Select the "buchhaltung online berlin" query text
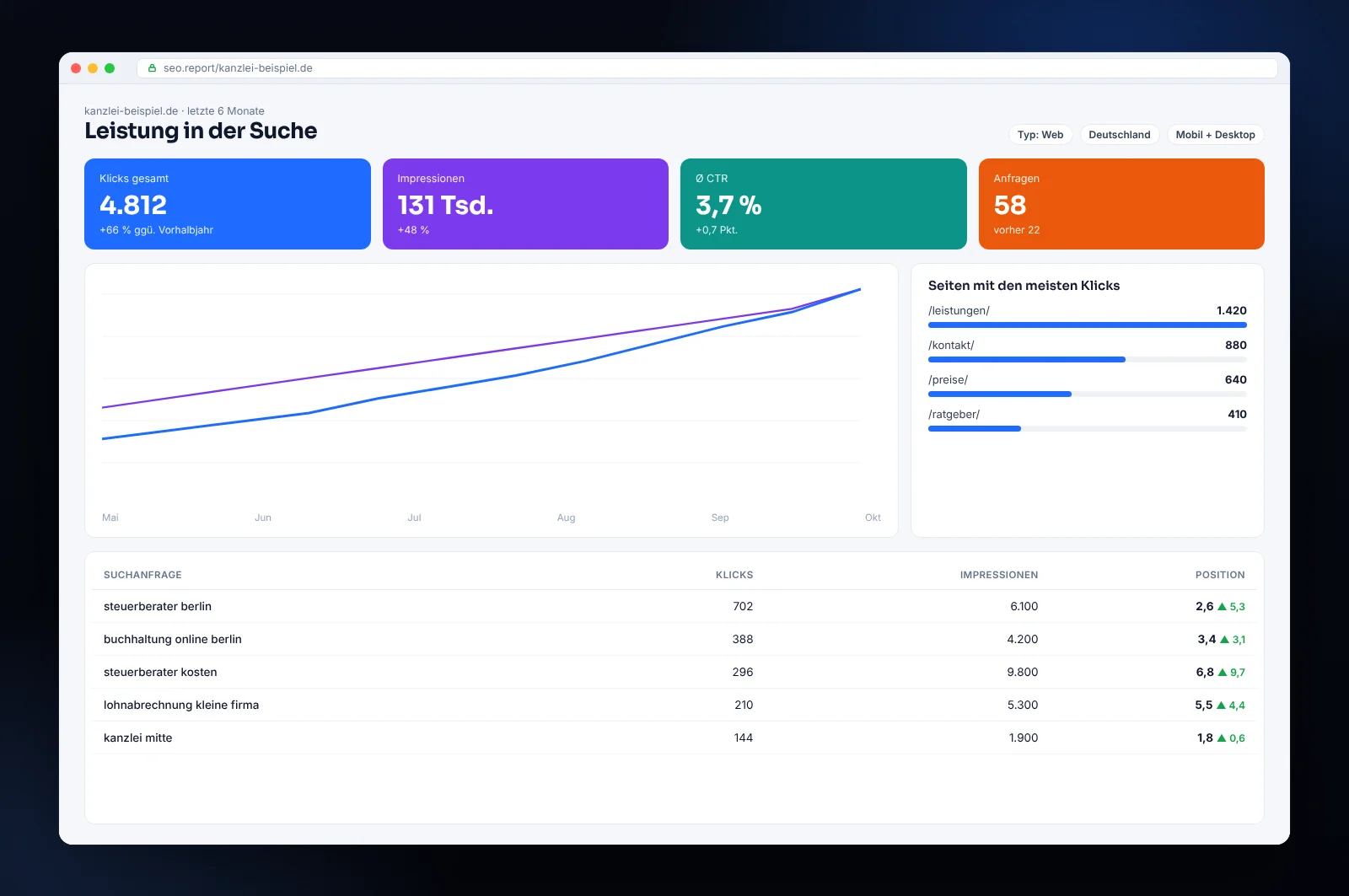 click(x=173, y=639)
